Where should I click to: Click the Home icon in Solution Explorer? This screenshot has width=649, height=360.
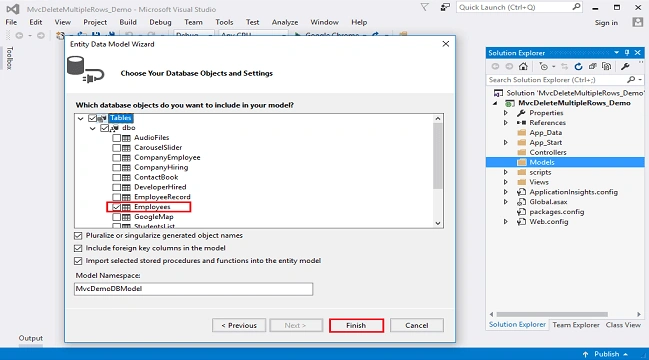tap(523, 66)
